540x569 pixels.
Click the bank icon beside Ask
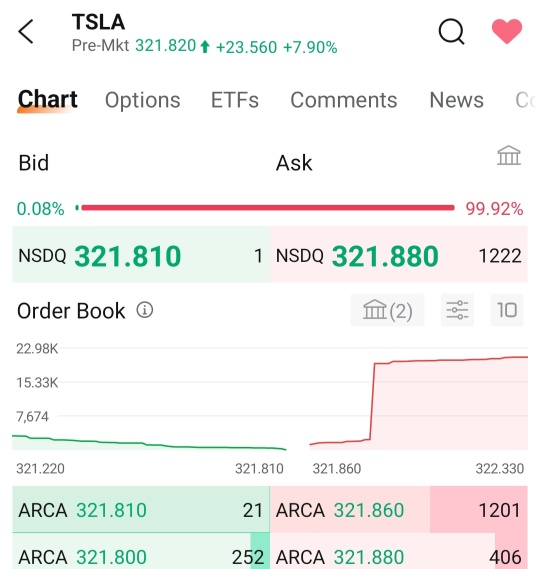click(508, 155)
